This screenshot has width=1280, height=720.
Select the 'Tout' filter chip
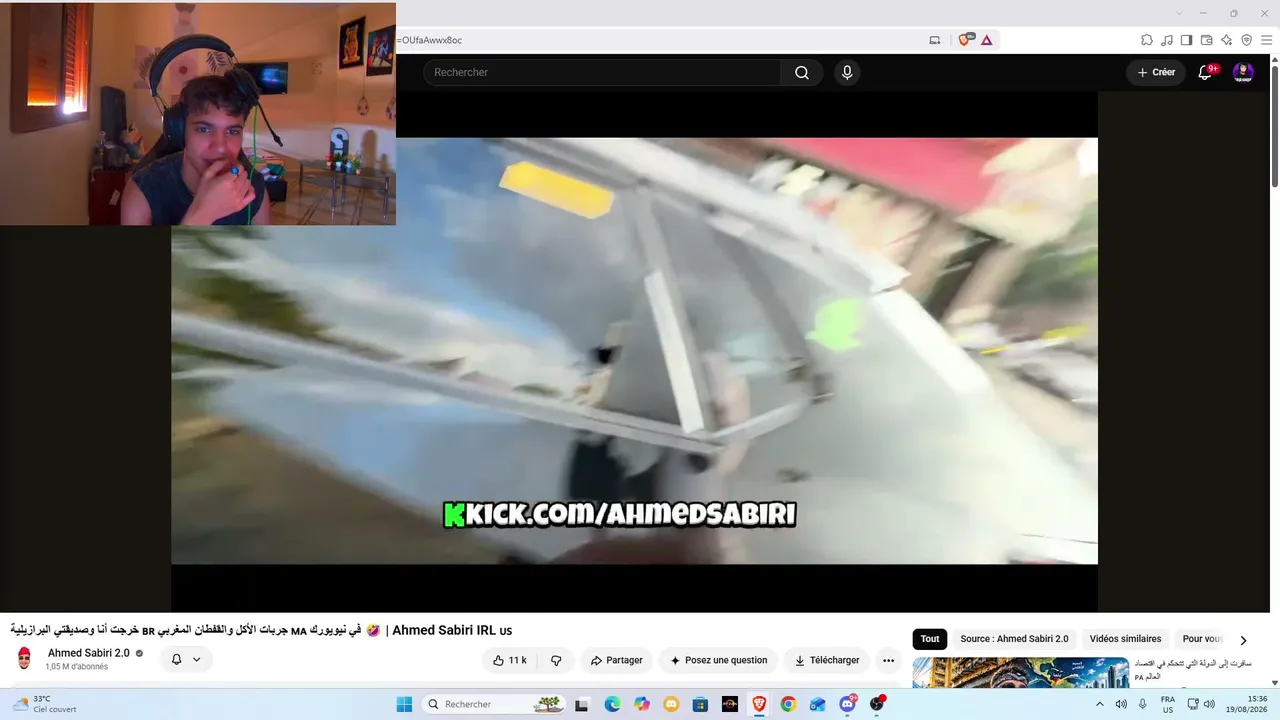pos(930,639)
